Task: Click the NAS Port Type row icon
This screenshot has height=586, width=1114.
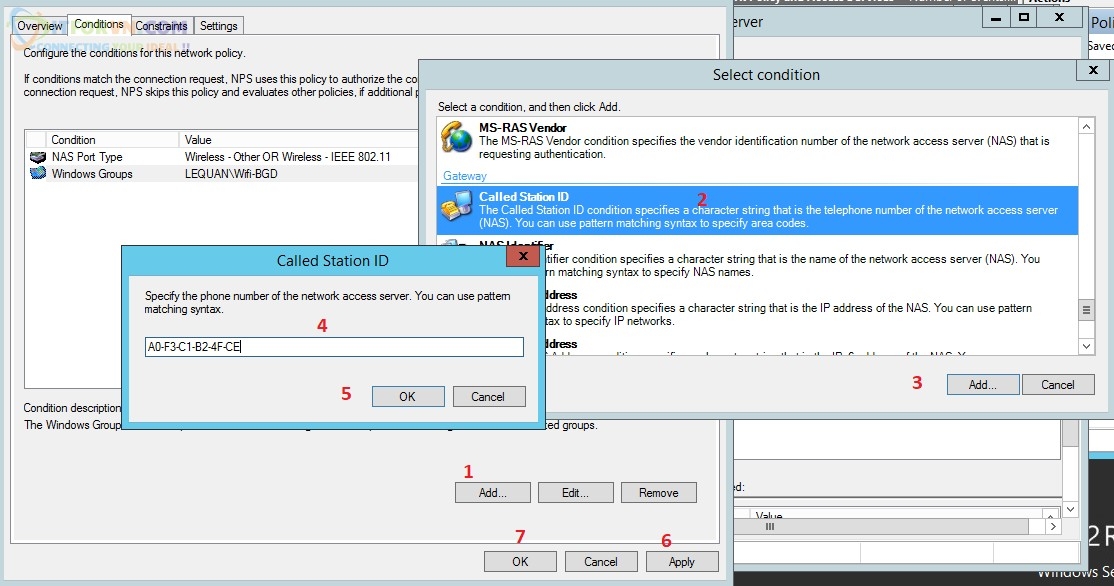Action: click(x=38, y=157)
